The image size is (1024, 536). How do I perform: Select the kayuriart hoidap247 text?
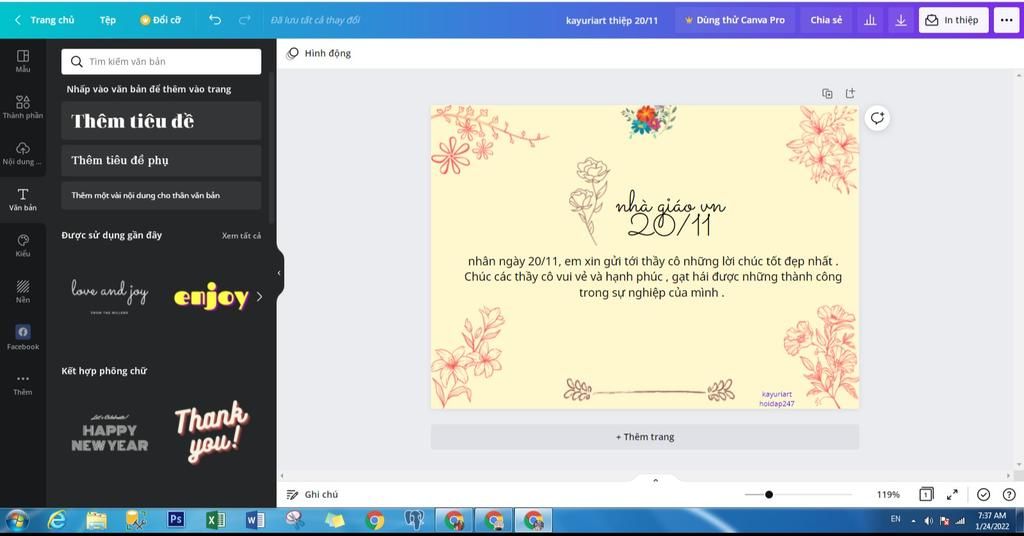coord(776,399)
